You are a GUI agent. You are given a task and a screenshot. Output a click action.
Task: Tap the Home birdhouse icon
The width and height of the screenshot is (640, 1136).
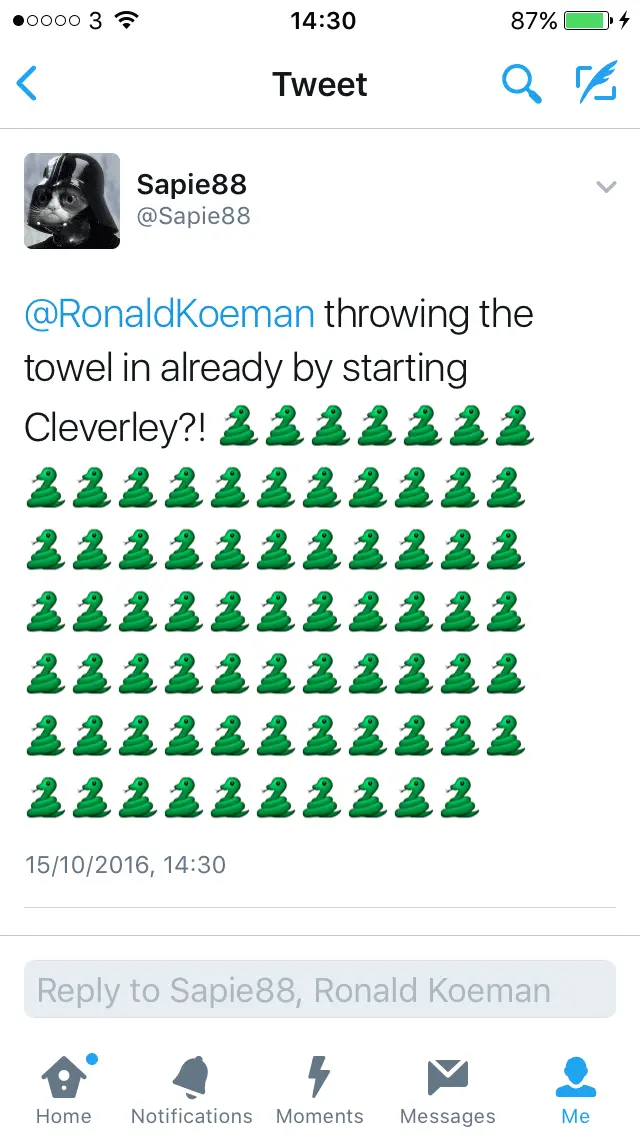(x=64, y=1077)
